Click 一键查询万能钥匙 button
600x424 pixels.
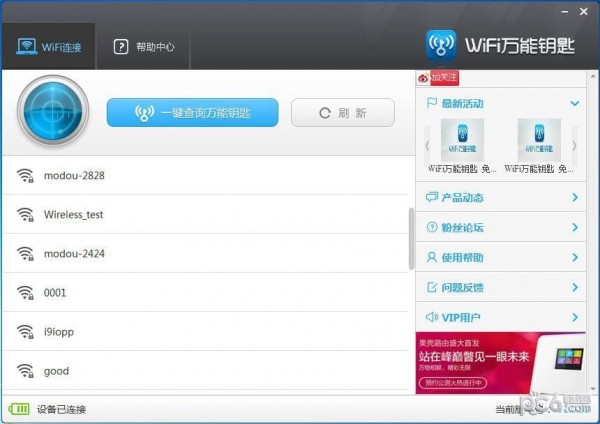(192, 113)
